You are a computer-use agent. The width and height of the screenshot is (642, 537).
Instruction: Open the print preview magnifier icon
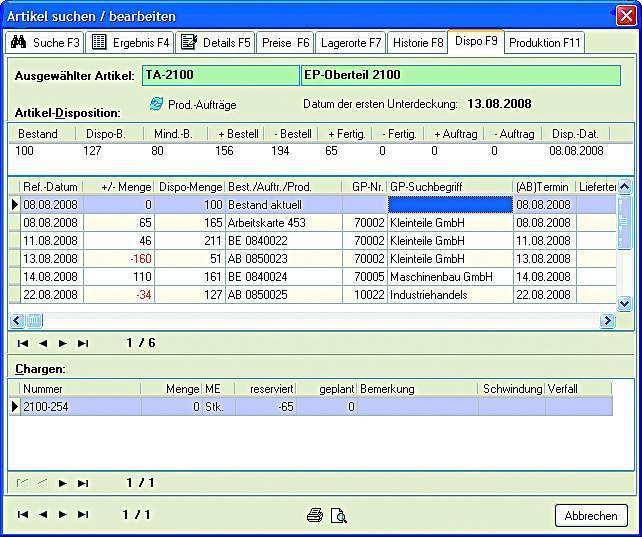pyautogui.click(x=339, y=515)
